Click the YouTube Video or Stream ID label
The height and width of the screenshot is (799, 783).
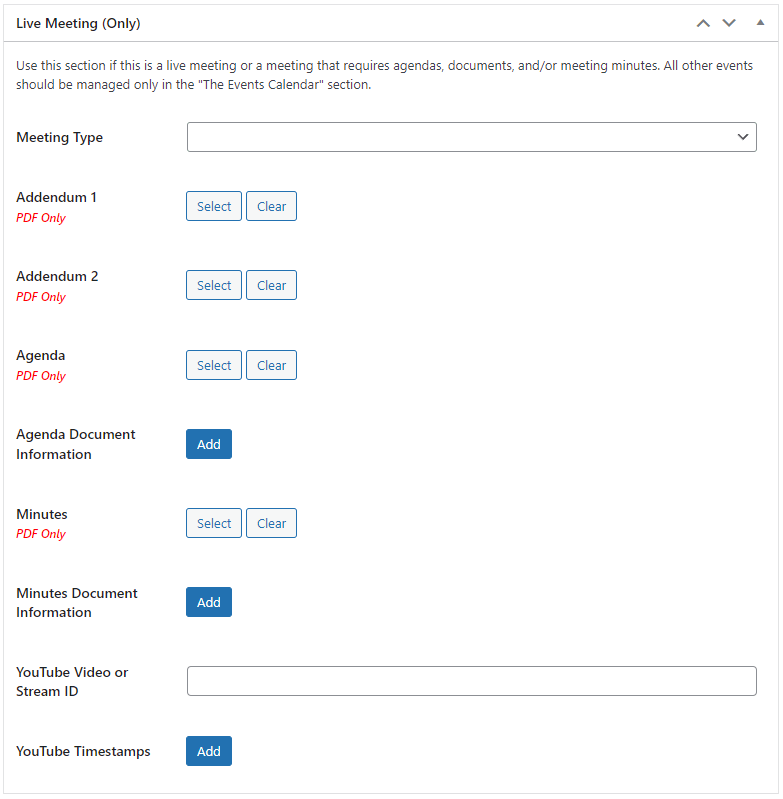(x=72, y=681)
